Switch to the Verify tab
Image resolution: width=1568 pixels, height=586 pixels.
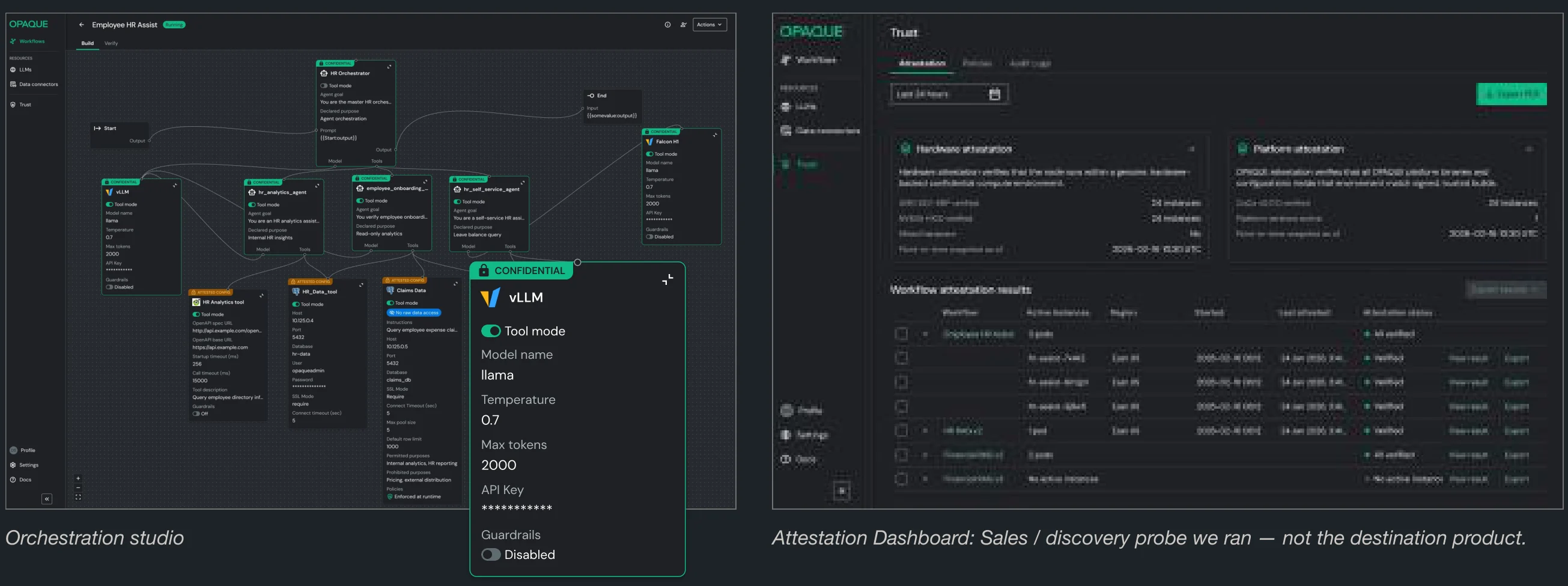pyautogui.click(x=111, y=43)
